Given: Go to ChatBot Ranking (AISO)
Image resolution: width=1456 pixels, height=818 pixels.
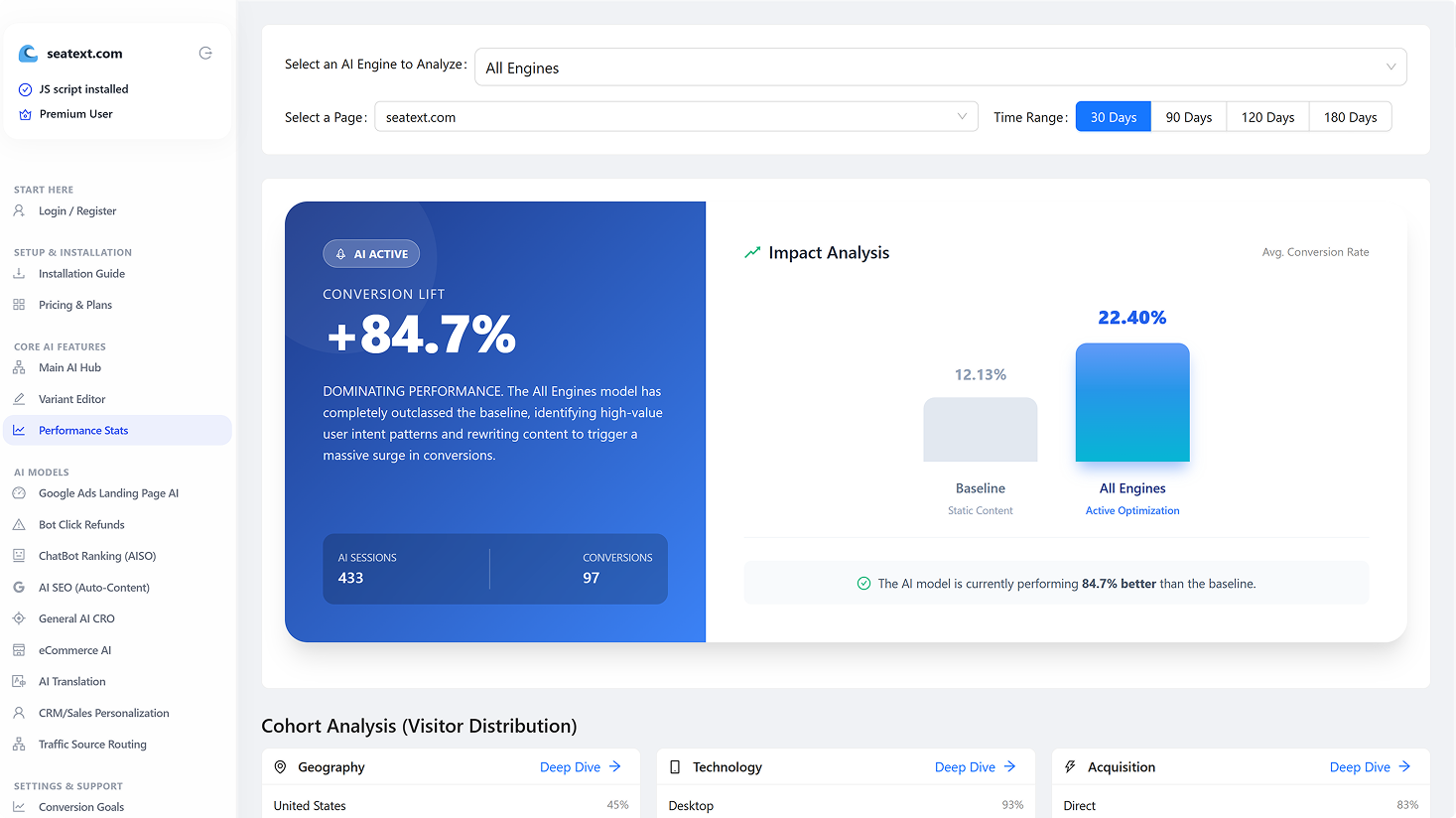Looking at the screenshot, I should click(117, 556).
